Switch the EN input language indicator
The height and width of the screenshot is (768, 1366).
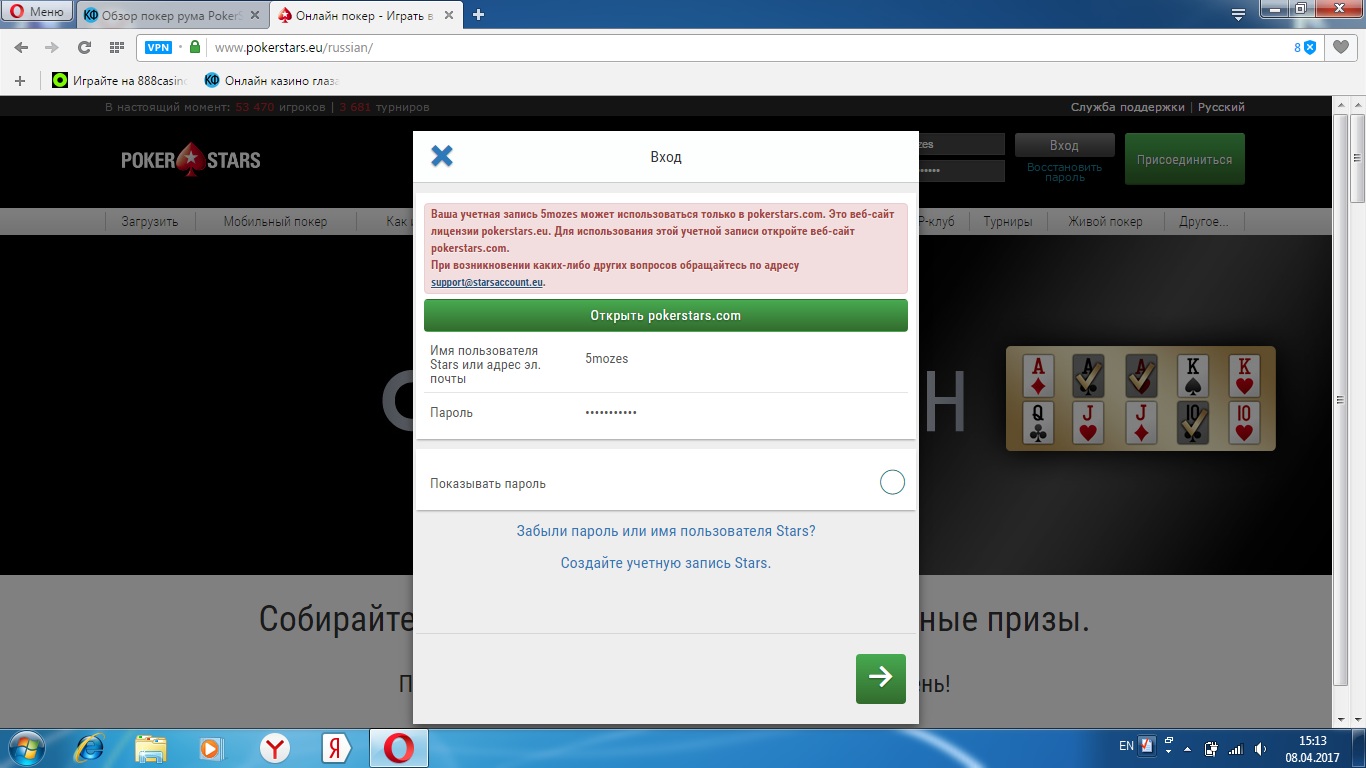point(1126,746)
